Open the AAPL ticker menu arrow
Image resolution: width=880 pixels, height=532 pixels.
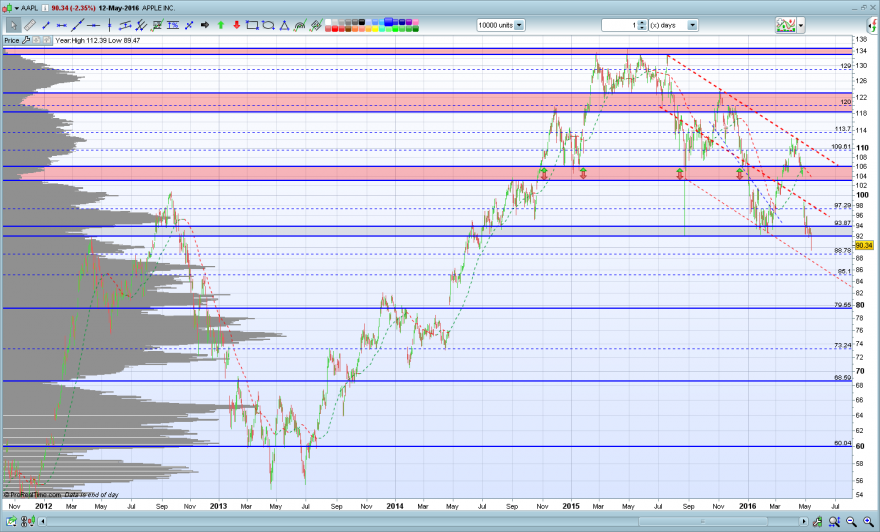(17, 8)
